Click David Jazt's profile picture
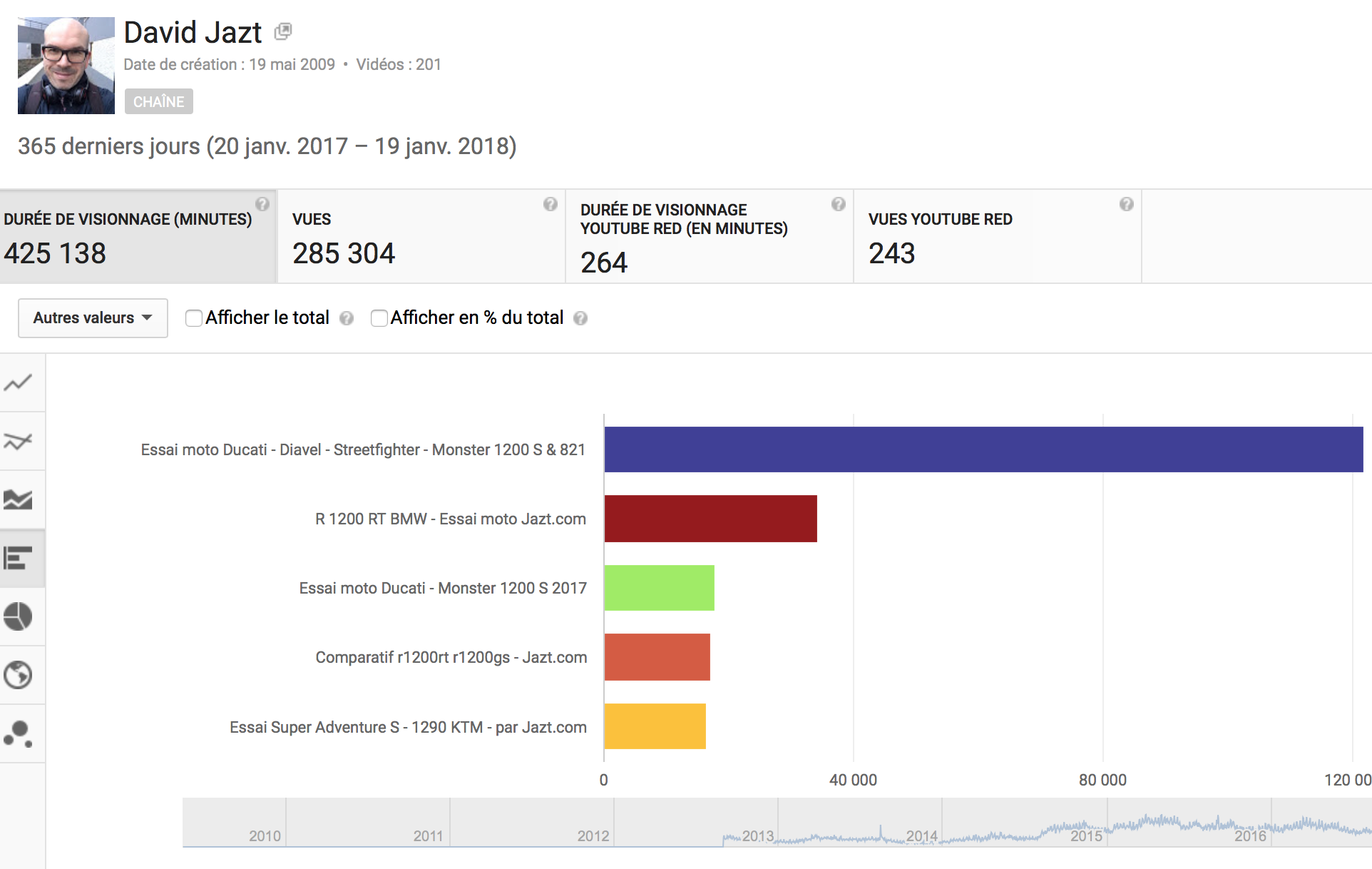This screenshot has height=869, width=1372. [x=66, y=65]
